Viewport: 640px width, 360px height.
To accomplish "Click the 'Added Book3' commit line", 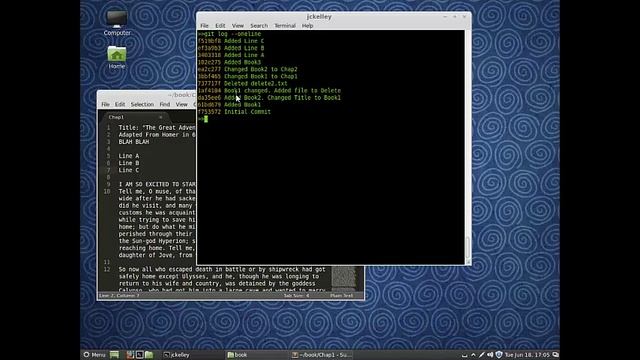I will point(229,62).
